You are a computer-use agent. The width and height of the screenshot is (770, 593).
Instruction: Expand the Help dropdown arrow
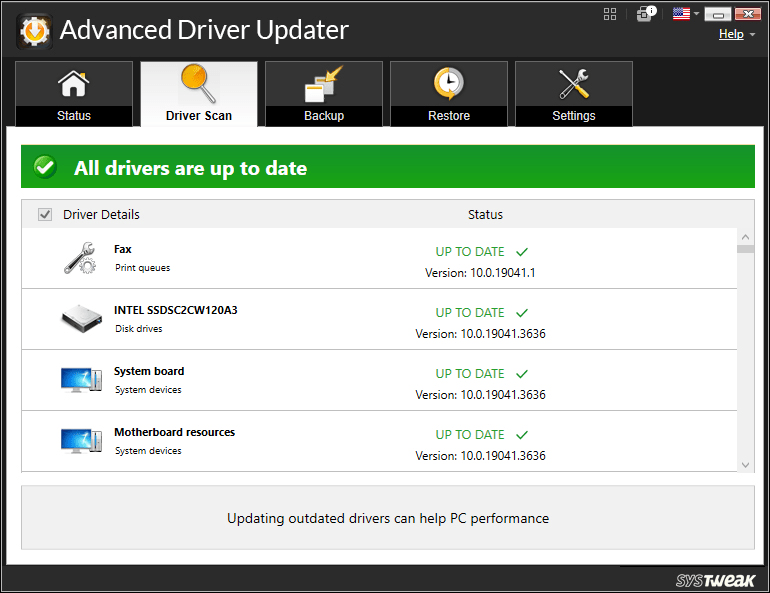(752, 35)
